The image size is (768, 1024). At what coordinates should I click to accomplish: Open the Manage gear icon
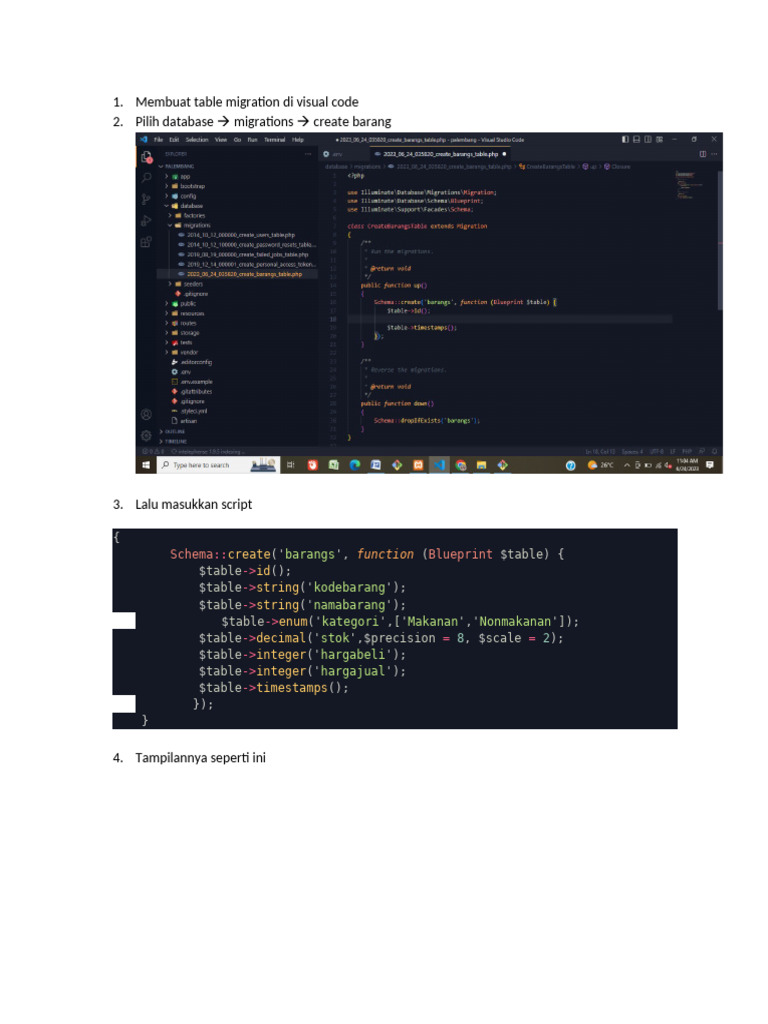[146, 435]
